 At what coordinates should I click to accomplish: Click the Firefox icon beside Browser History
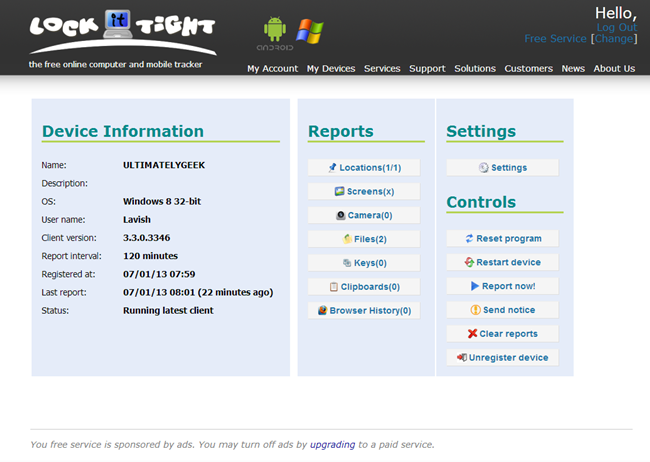(x=322, y=310)
